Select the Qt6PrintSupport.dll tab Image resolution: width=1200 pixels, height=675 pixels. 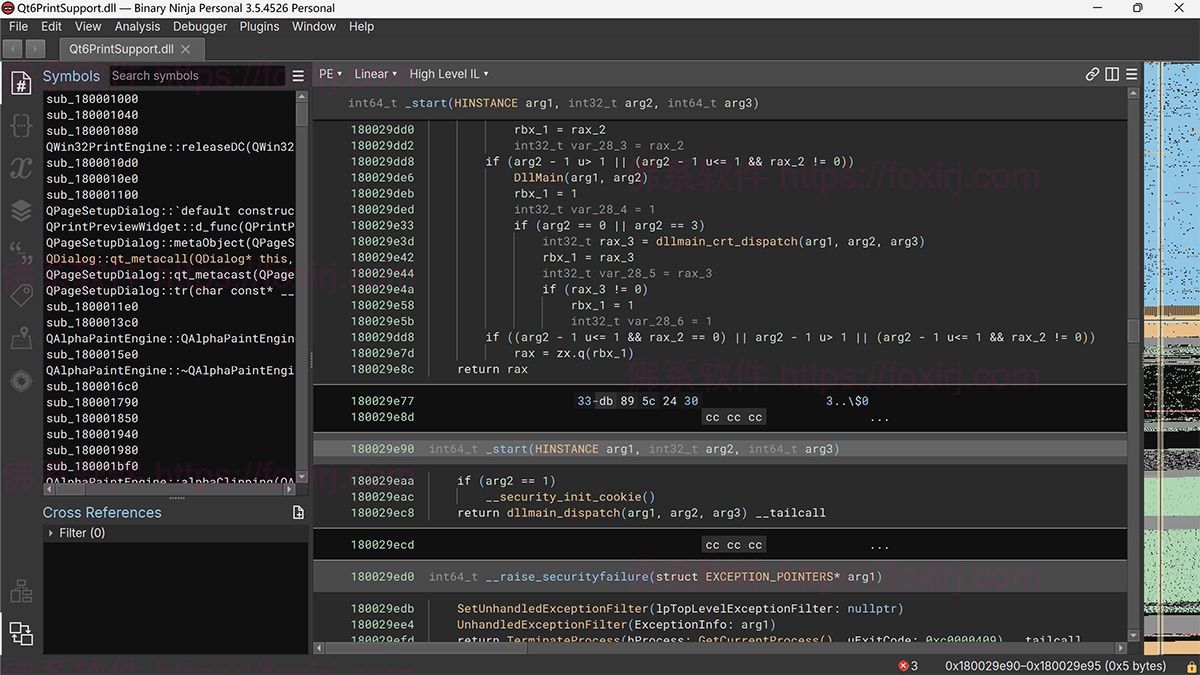(120, 49)
